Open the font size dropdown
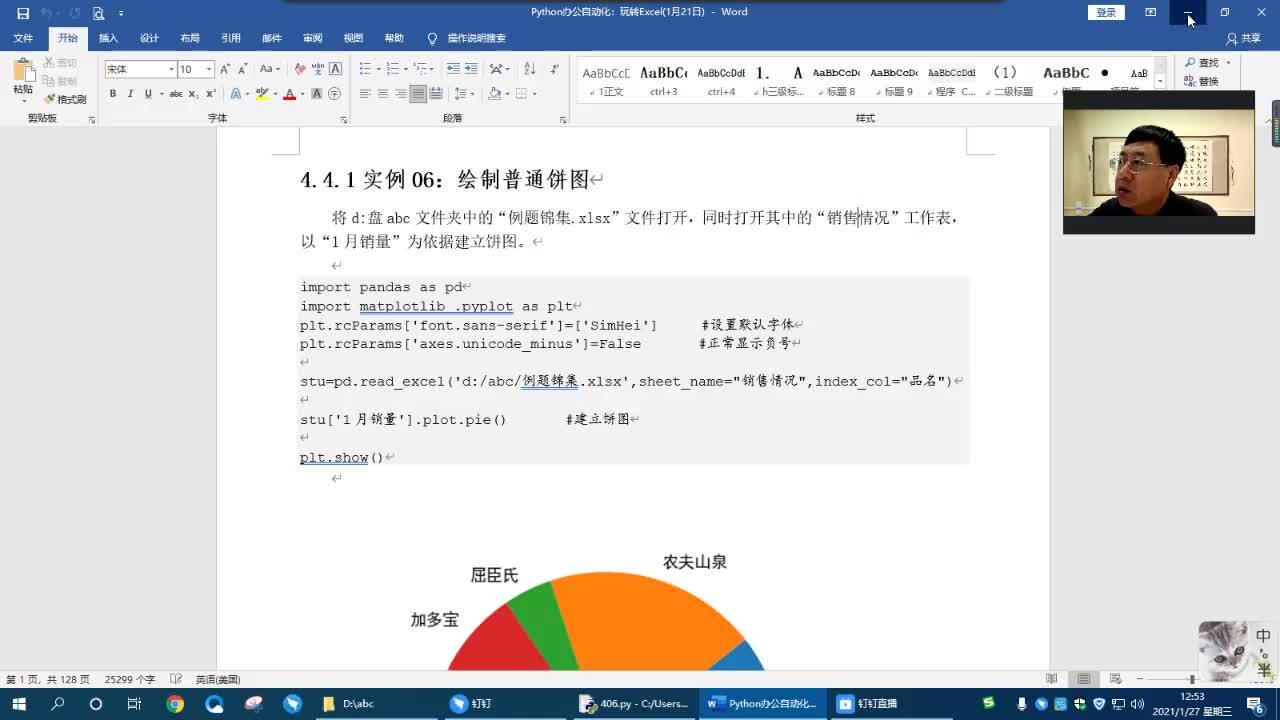This screenshot has width=1280, height=720. (208, 69)
